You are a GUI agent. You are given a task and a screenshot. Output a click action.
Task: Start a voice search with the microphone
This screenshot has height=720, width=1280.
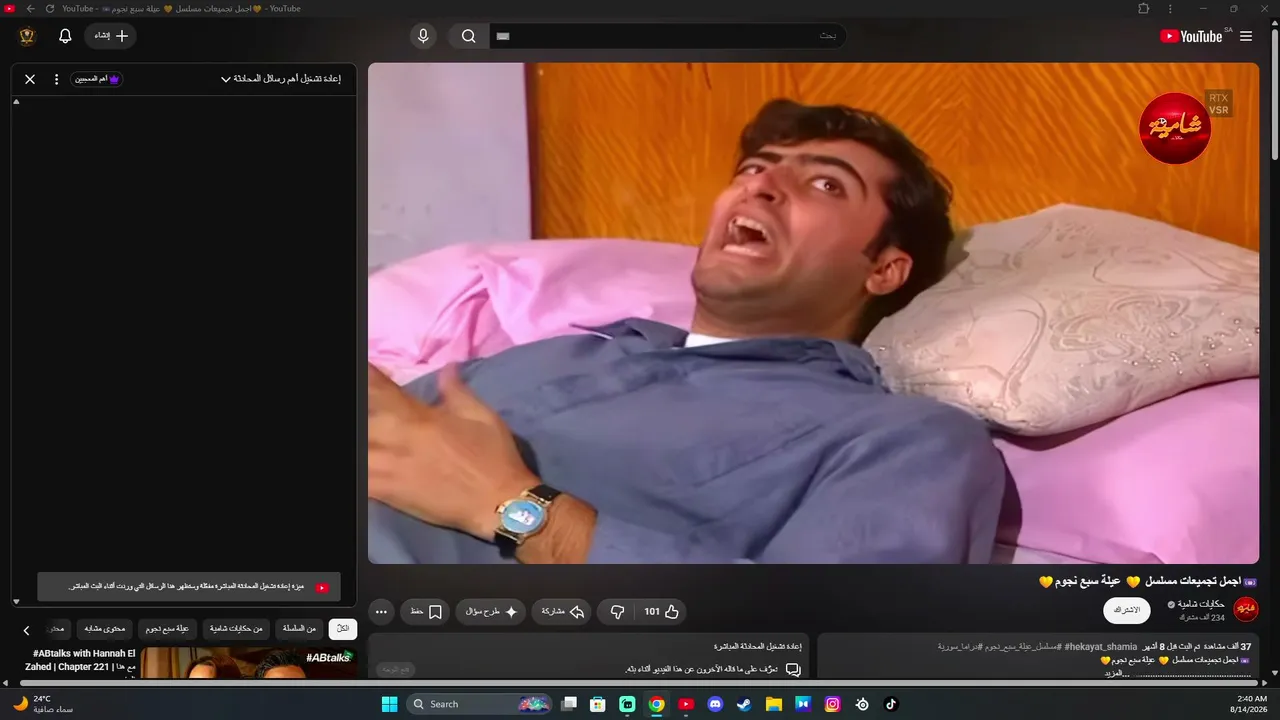tap(423, 36)
